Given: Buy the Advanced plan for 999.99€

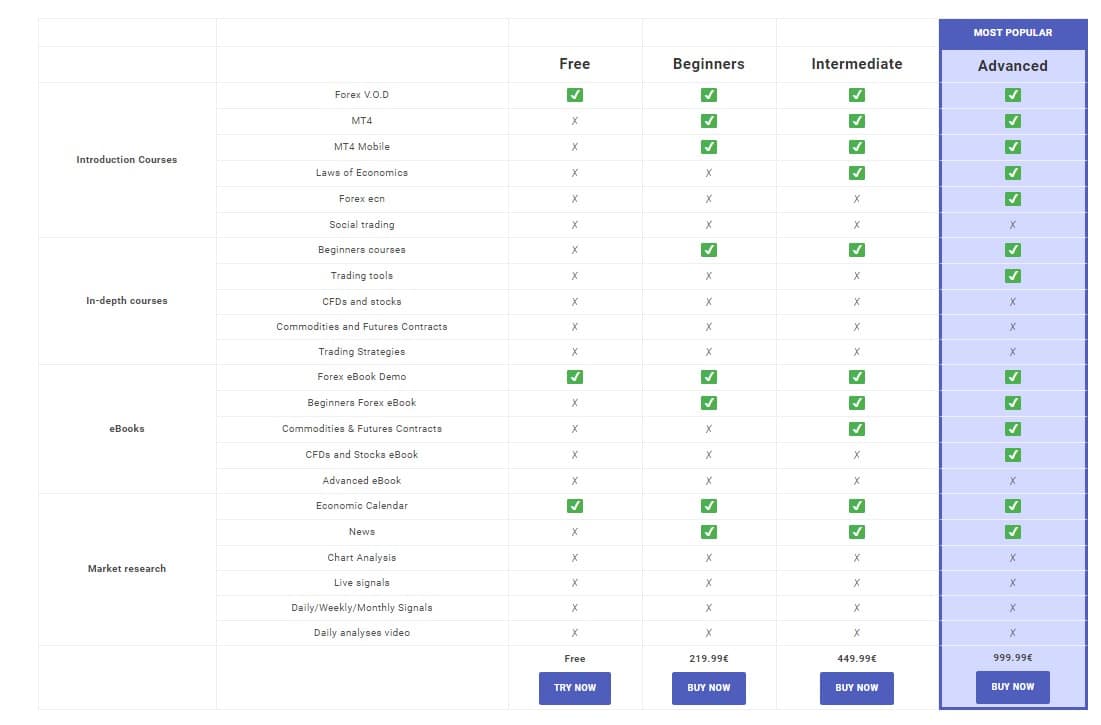Looking at the screenshot, I should 1012,687.
